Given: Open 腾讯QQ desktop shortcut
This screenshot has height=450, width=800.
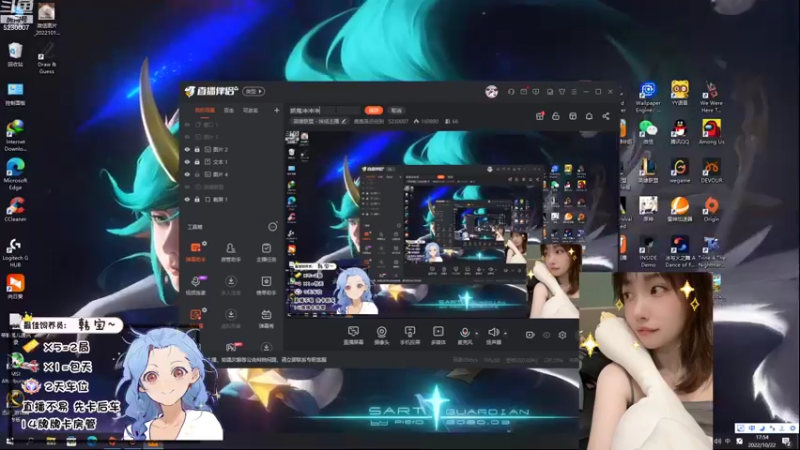Looking at the screenshot, I should [x=680, y=132].
